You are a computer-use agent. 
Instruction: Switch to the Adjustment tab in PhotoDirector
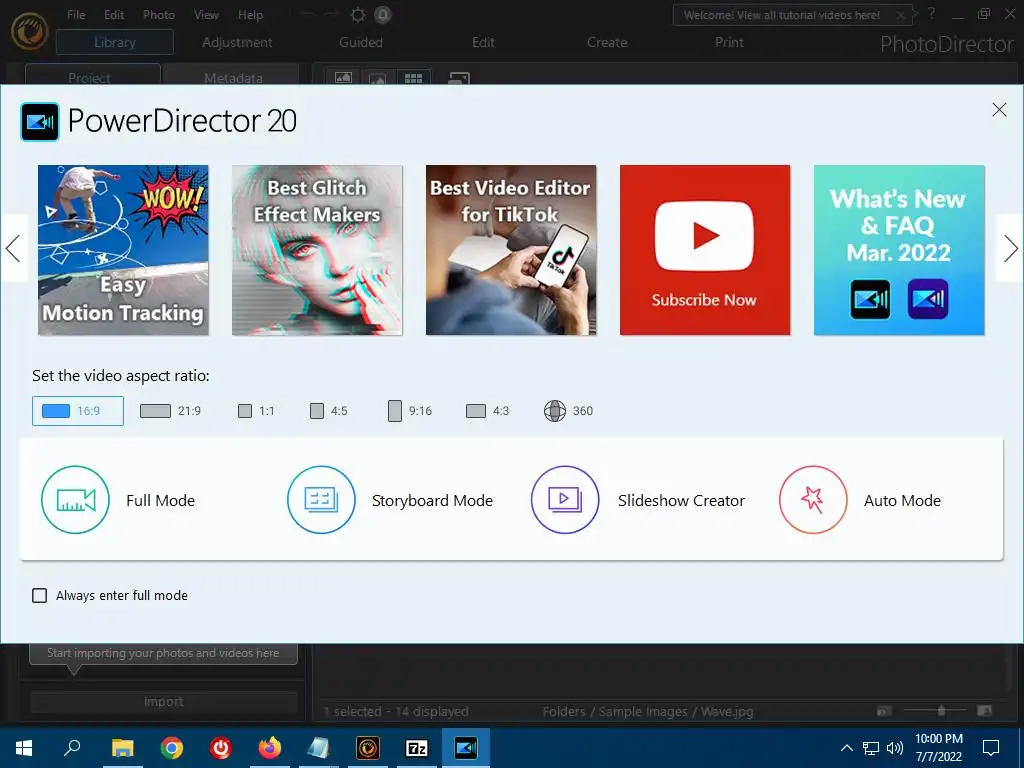tap(237, 42)
